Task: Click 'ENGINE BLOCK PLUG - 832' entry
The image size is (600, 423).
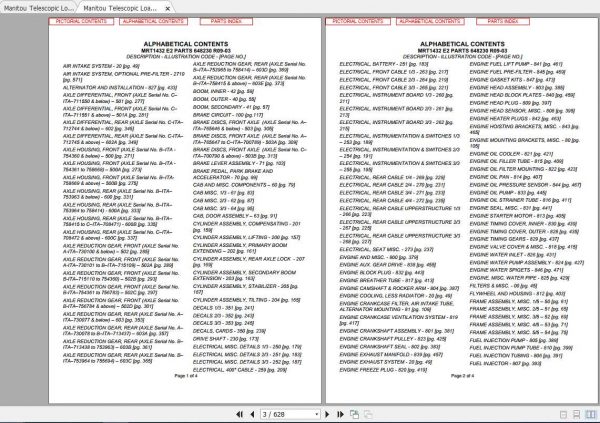Action: point(382,273)
